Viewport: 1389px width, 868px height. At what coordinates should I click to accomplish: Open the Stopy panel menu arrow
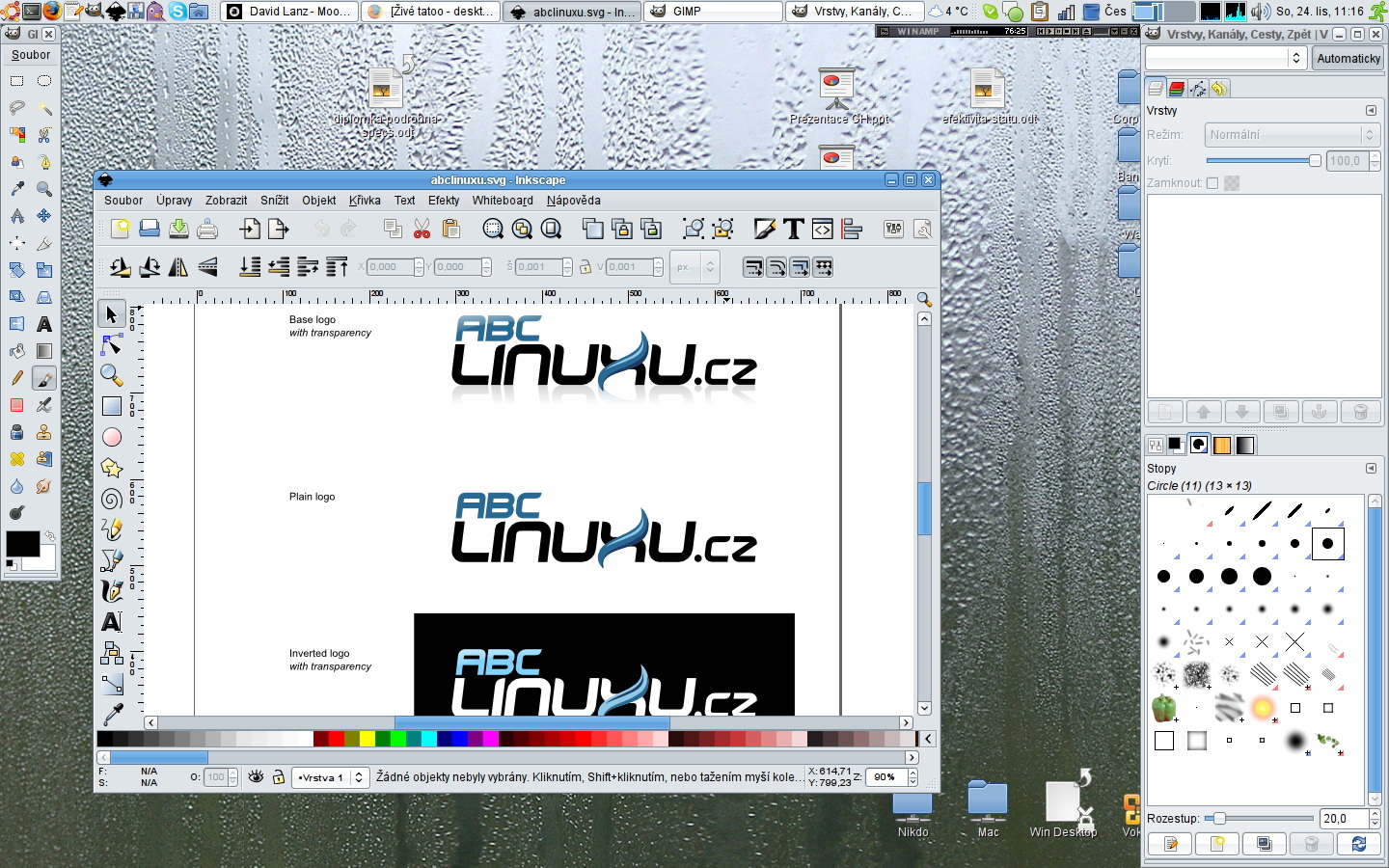[1371, 469]
